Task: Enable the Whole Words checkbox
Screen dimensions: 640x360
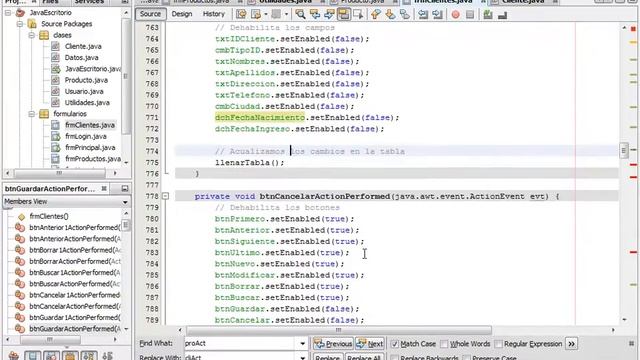Action: tap(444, 344)
